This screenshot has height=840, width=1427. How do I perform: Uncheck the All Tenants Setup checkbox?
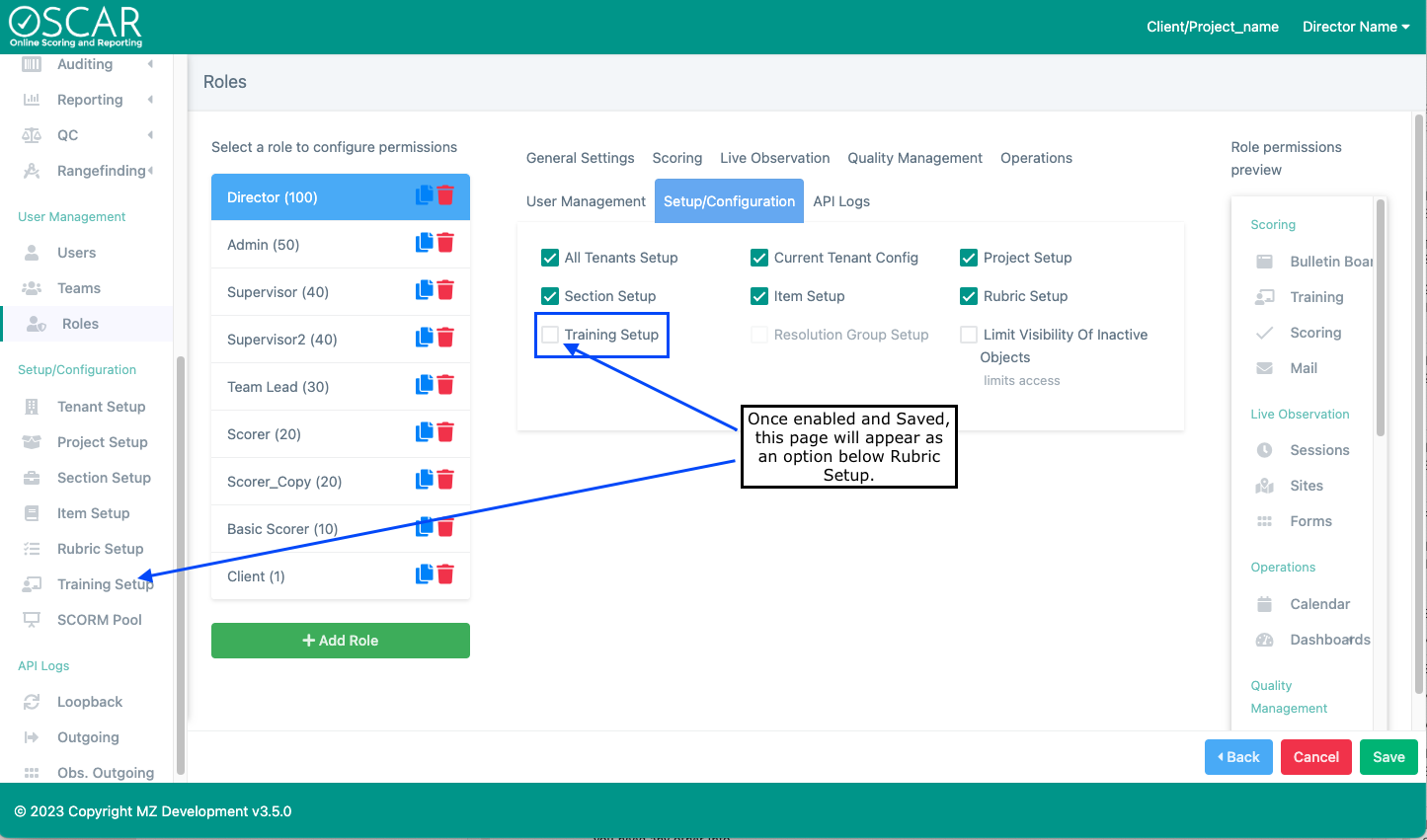tap(550, 258)
